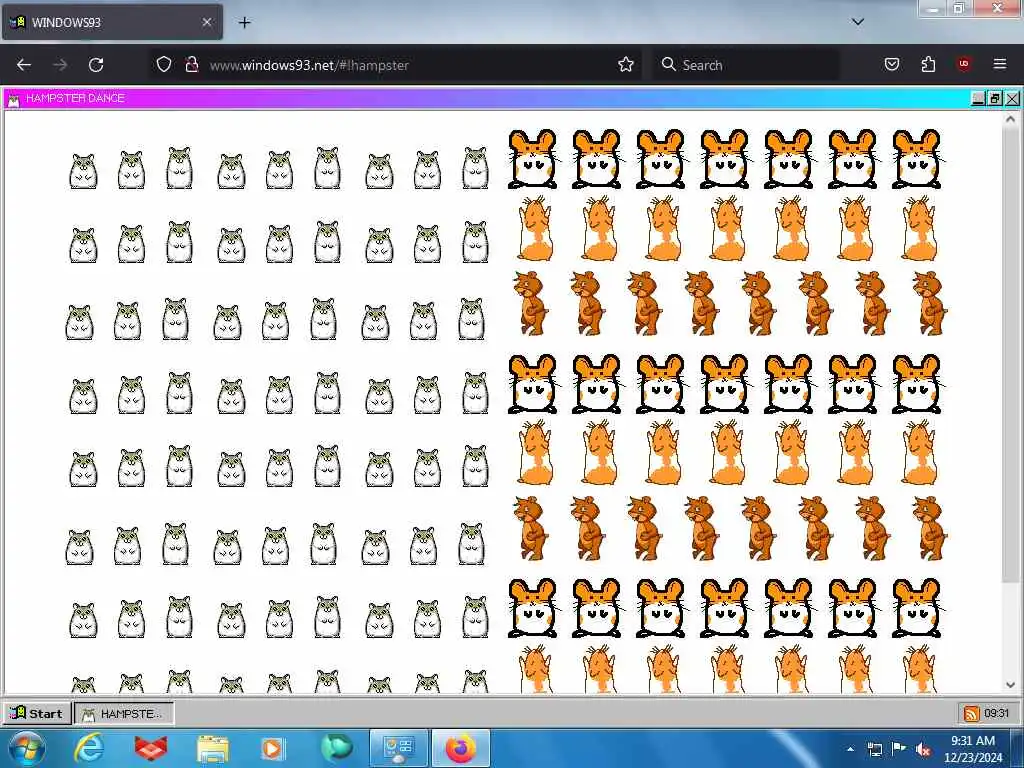
Task: Expand the list all tabs chevron
Action: [858, 22]
